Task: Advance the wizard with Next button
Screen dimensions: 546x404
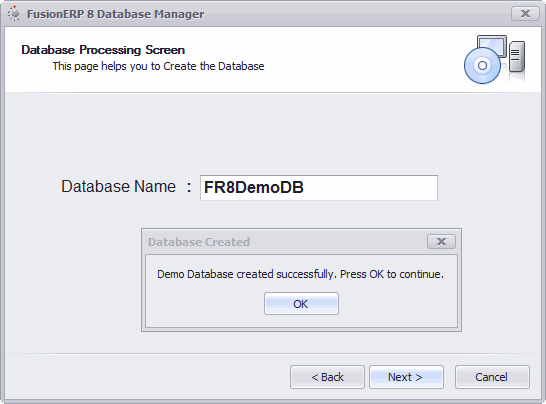Action: coord(406,377)
